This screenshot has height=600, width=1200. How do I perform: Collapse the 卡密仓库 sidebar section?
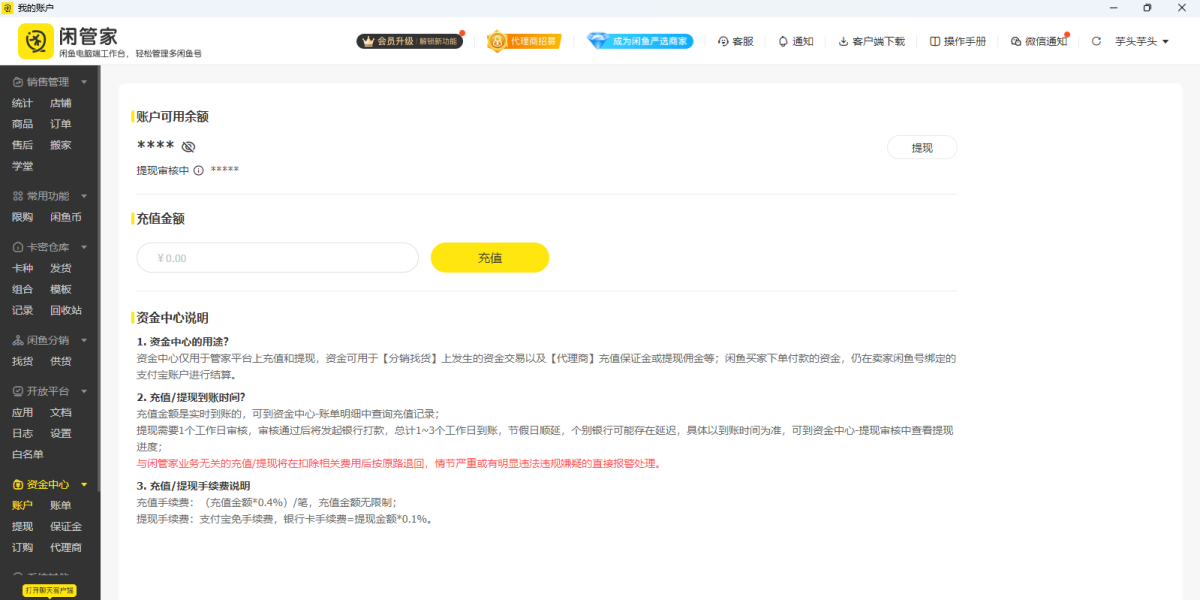point(84,247)
